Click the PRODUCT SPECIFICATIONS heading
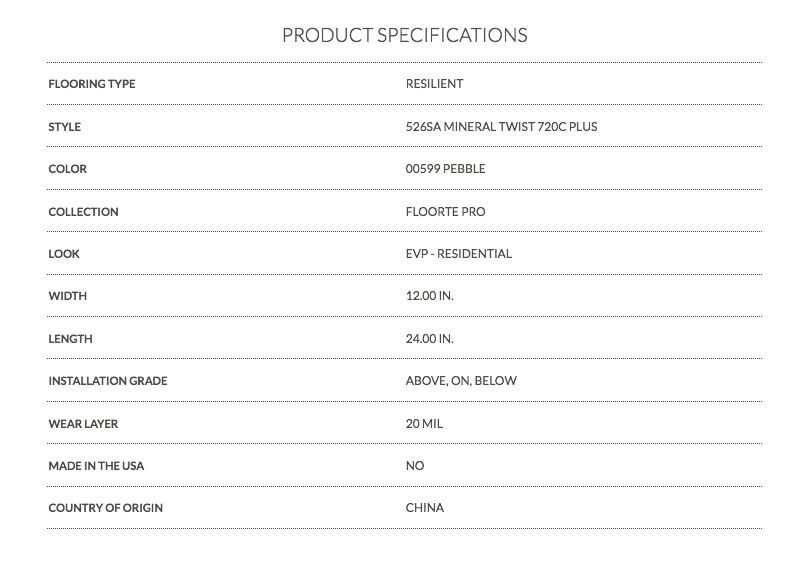This screenshot has width=801, height=575. [405, 35]
